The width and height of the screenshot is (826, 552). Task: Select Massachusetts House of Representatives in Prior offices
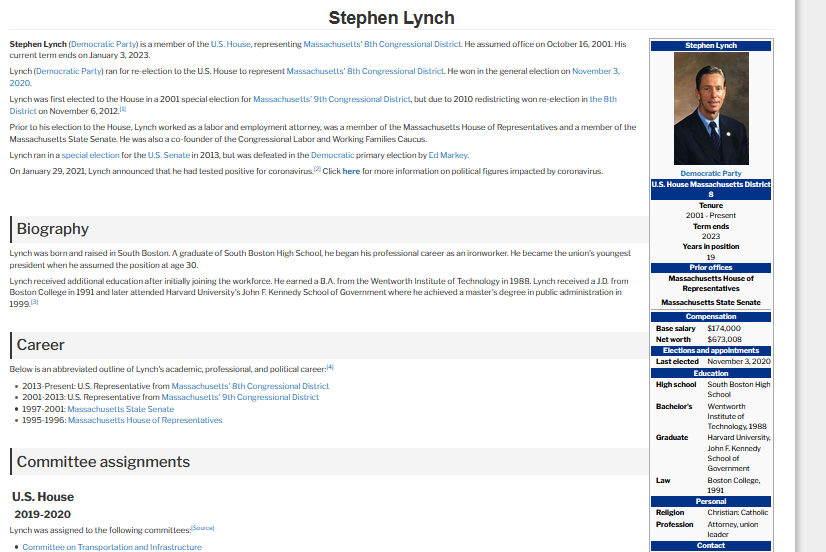[x=711, y=283]
